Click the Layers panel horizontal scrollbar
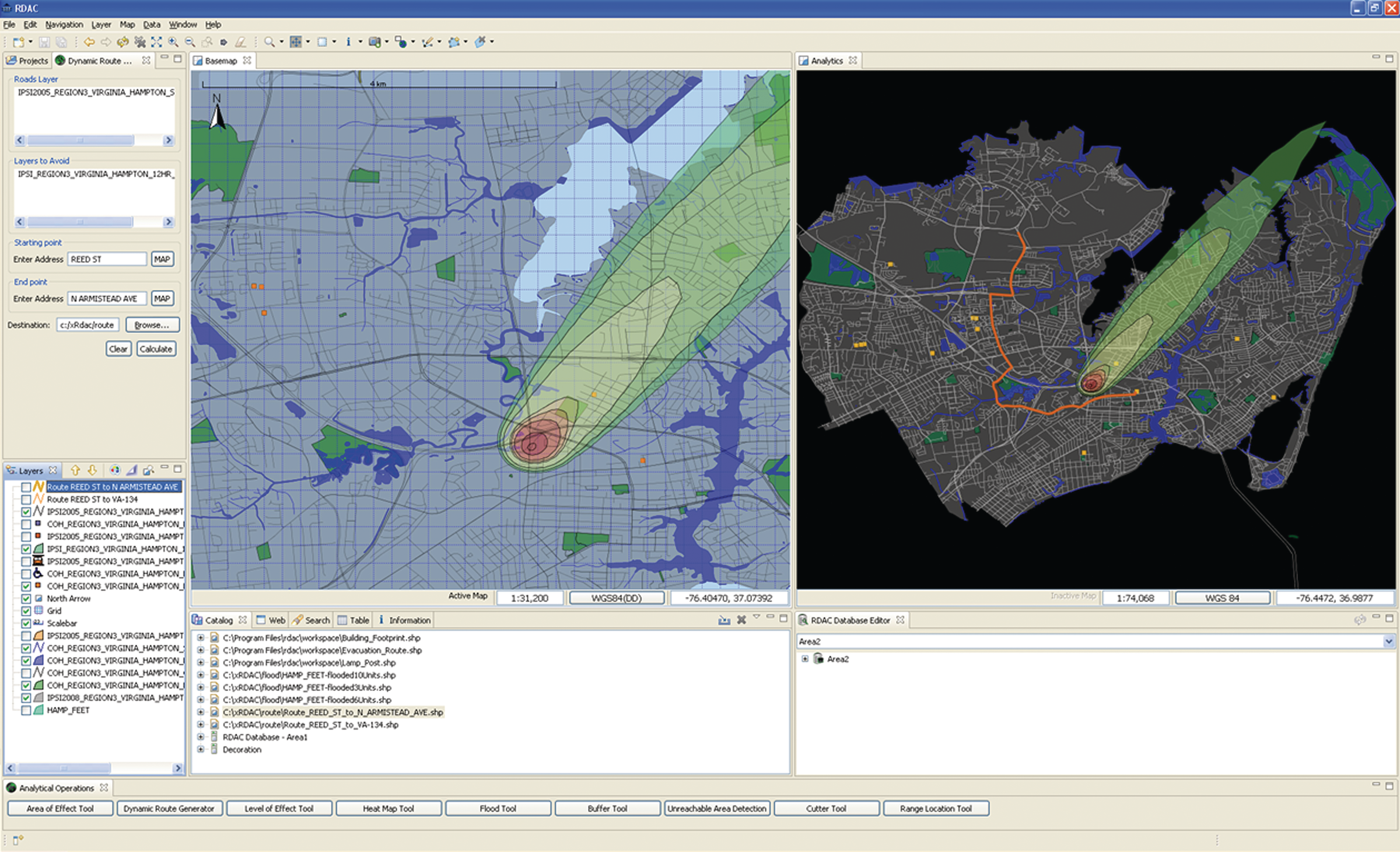 (64, 768)
